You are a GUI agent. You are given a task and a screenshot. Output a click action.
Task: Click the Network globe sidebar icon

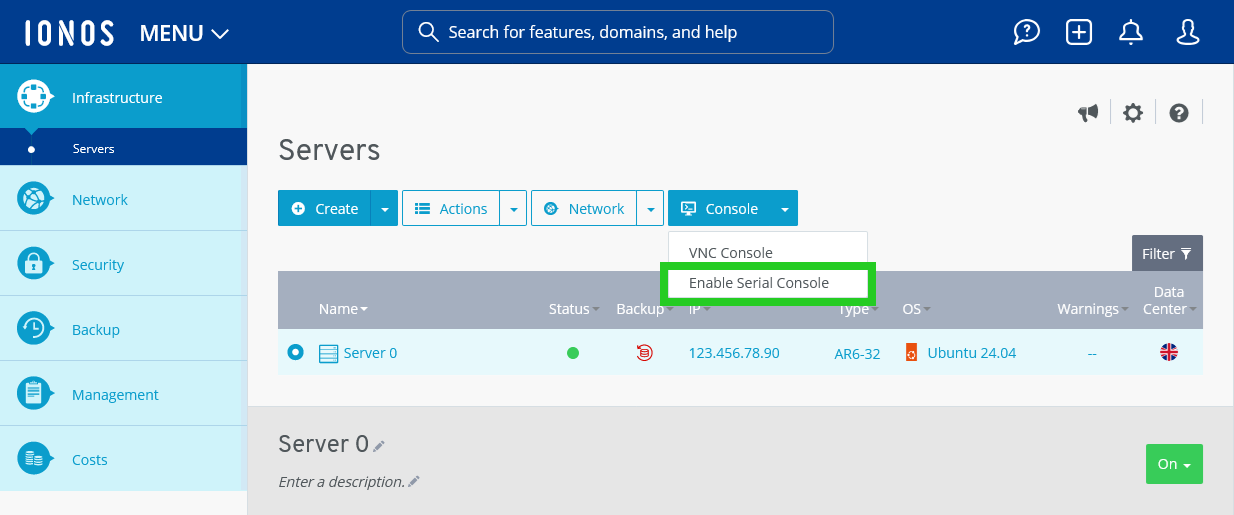point(34,199)
